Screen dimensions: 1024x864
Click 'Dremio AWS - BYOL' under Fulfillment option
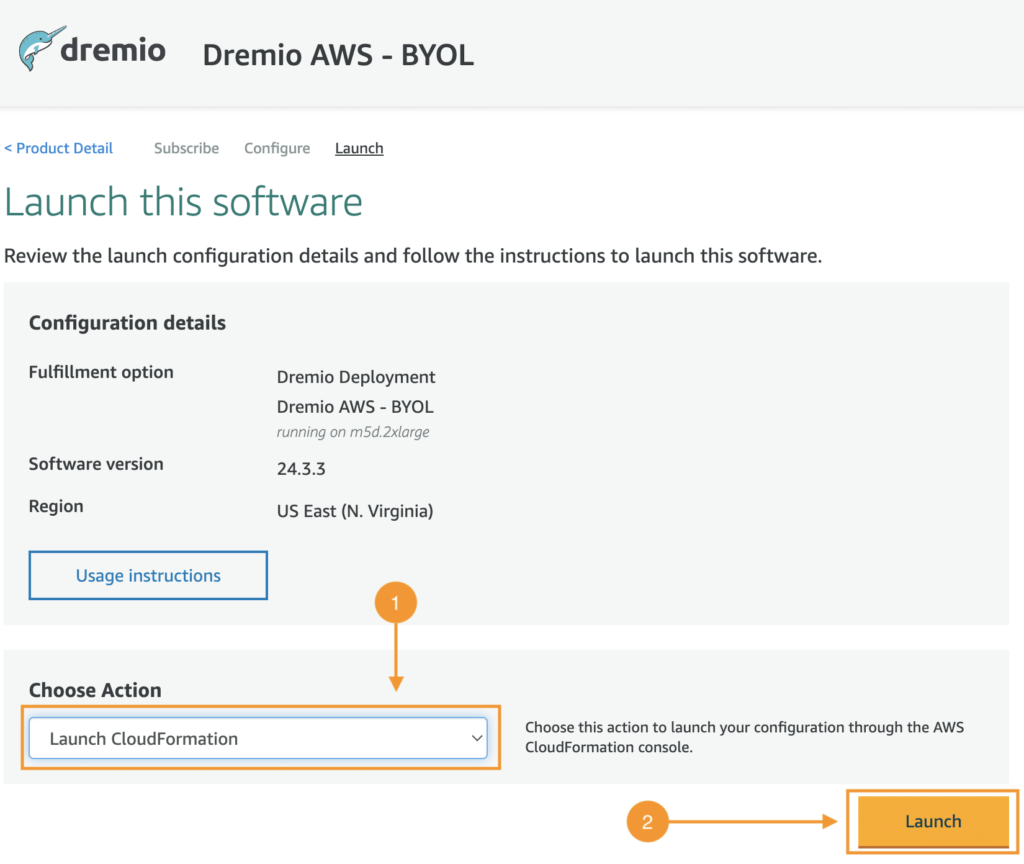point(355,407)
